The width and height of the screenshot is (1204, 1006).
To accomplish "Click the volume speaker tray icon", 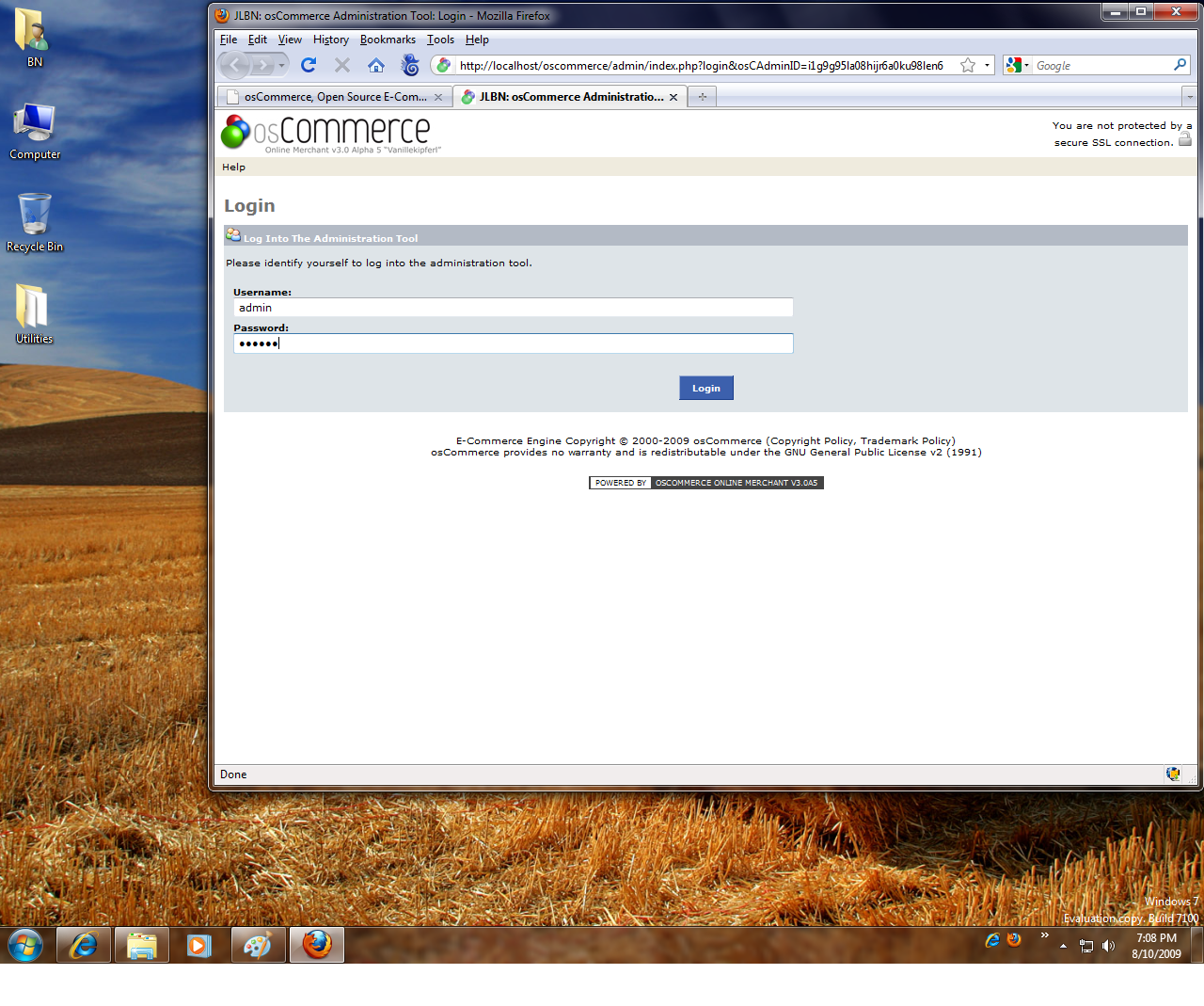I will pyautogui.click(x=1108, y=946).
